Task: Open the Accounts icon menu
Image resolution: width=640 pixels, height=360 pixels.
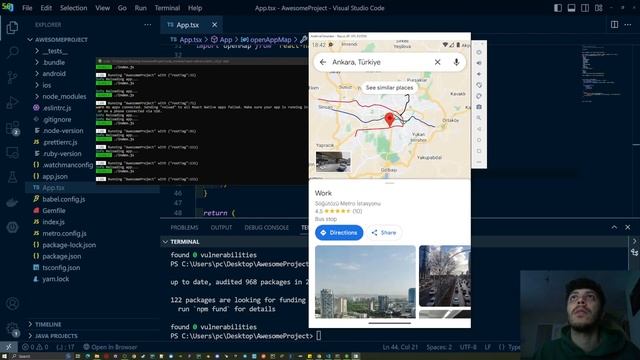Action: coord(12,304)
